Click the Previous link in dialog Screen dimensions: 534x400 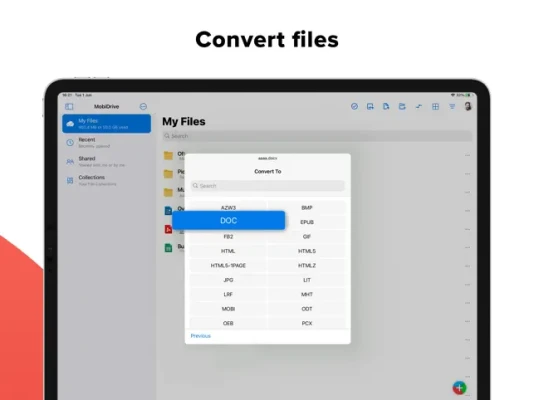pyautogui.click(x=201, y=336)
